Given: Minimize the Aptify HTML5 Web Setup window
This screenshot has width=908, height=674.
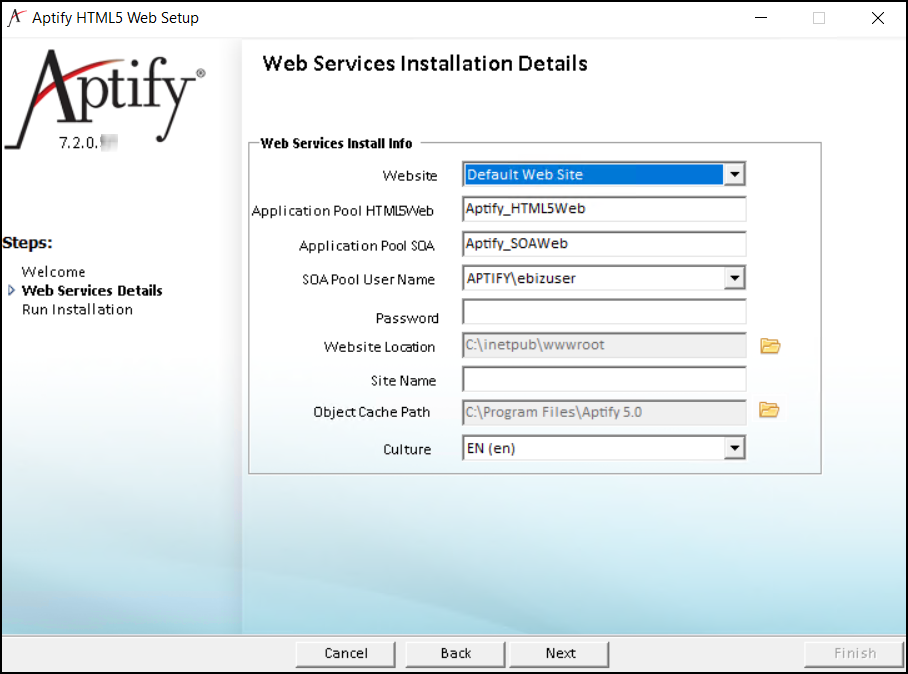Looking at the screenshot, I should coord(761,18).
